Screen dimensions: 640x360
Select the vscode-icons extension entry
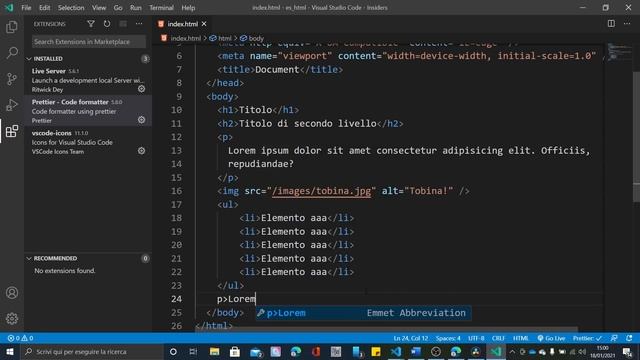point(88,142)
